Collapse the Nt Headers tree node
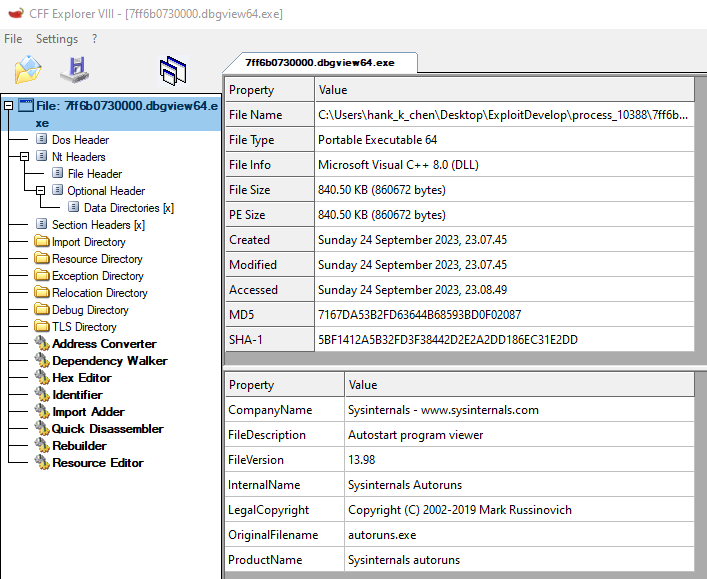The width and height of the screenshot is (707, 579). pyautogui.click(x=24, y=156)
